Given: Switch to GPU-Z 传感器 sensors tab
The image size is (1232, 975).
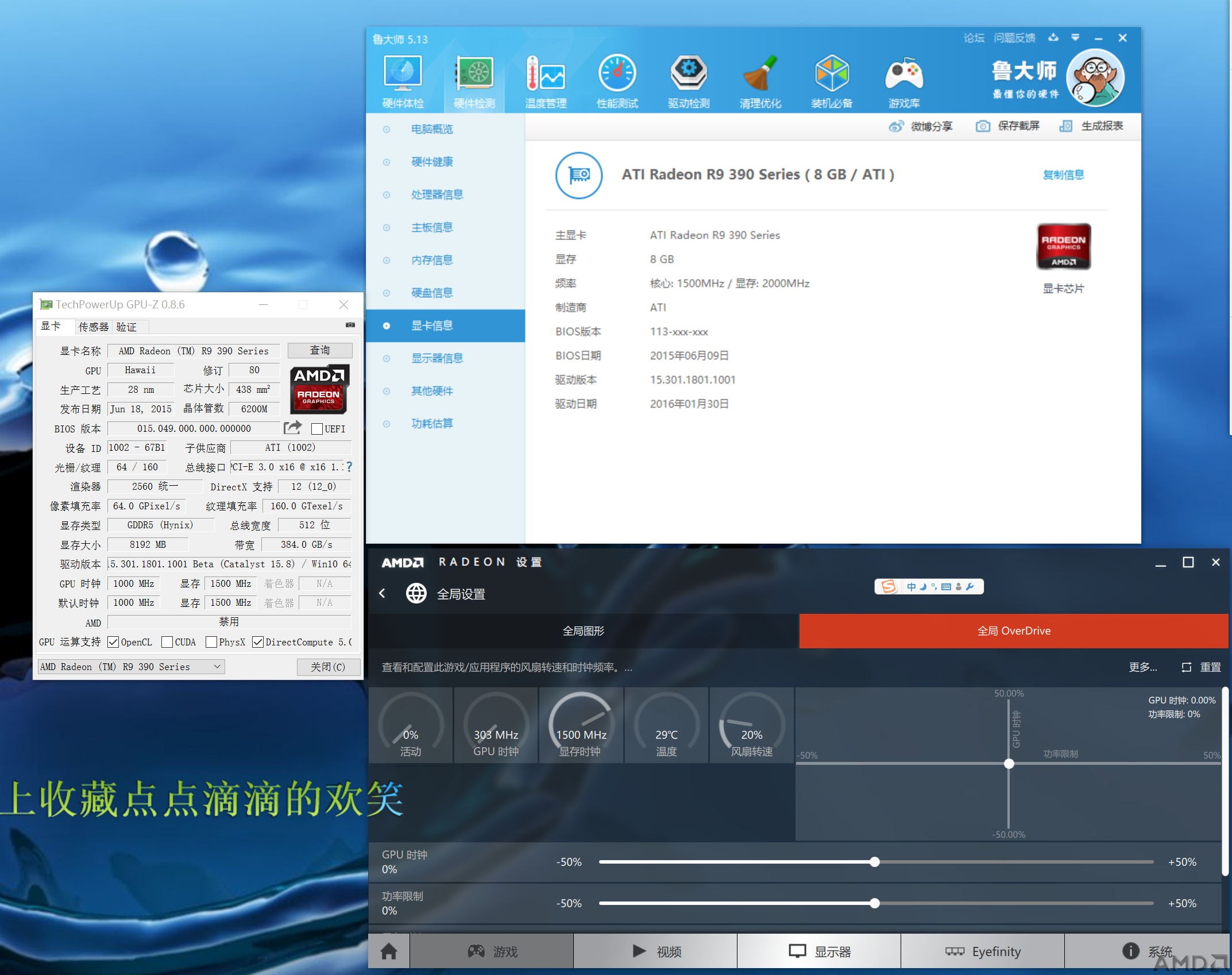Looking at the screenshot, I should (x=93, y=327).
